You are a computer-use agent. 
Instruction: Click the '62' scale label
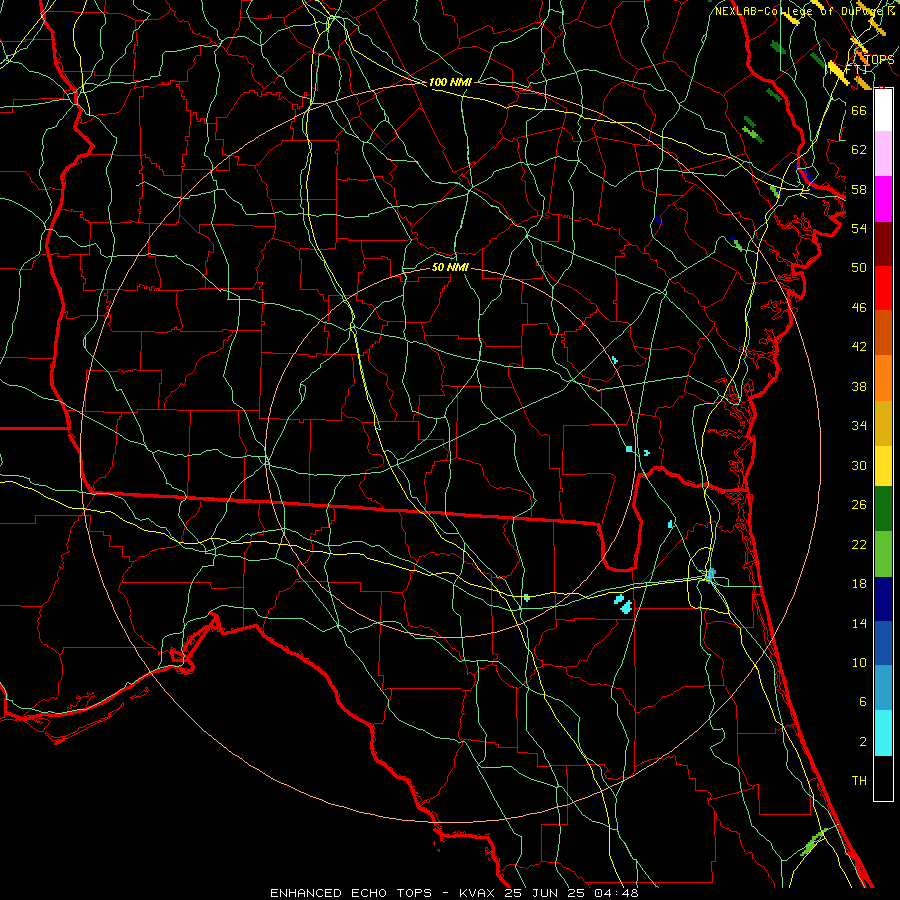pos(859,150)
